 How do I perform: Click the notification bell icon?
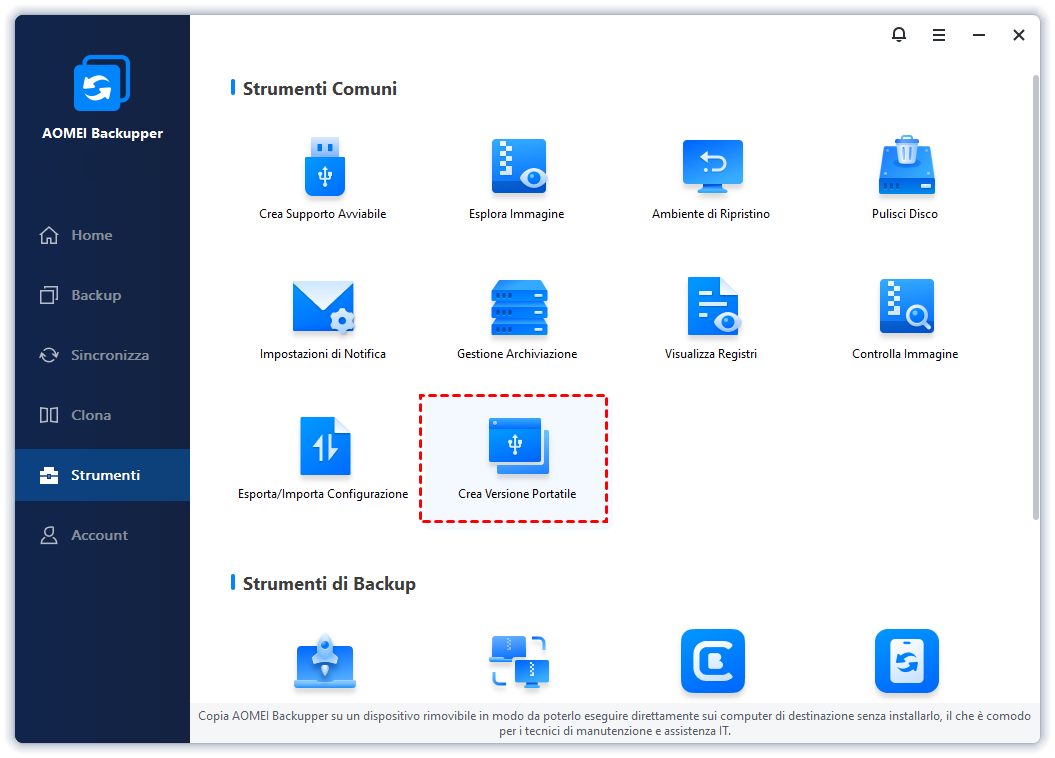pos(898,34)
